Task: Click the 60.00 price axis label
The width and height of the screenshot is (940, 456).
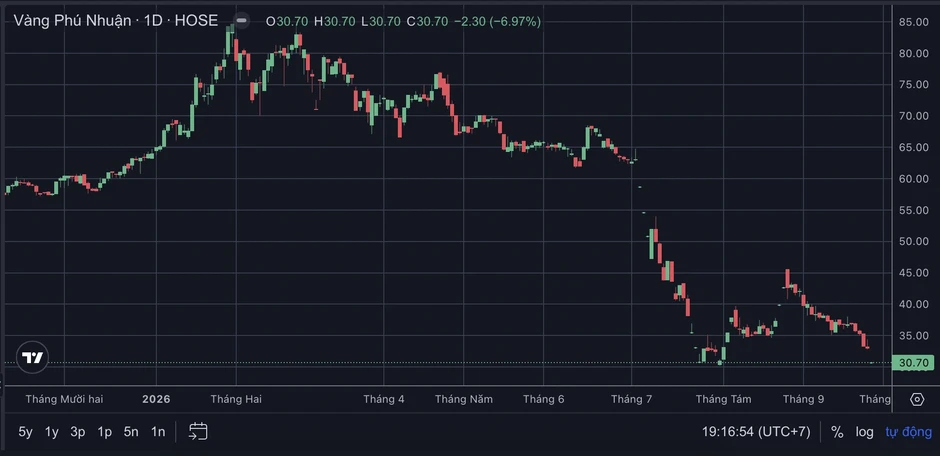Action: pyautogui.click(x=914, y=179)
